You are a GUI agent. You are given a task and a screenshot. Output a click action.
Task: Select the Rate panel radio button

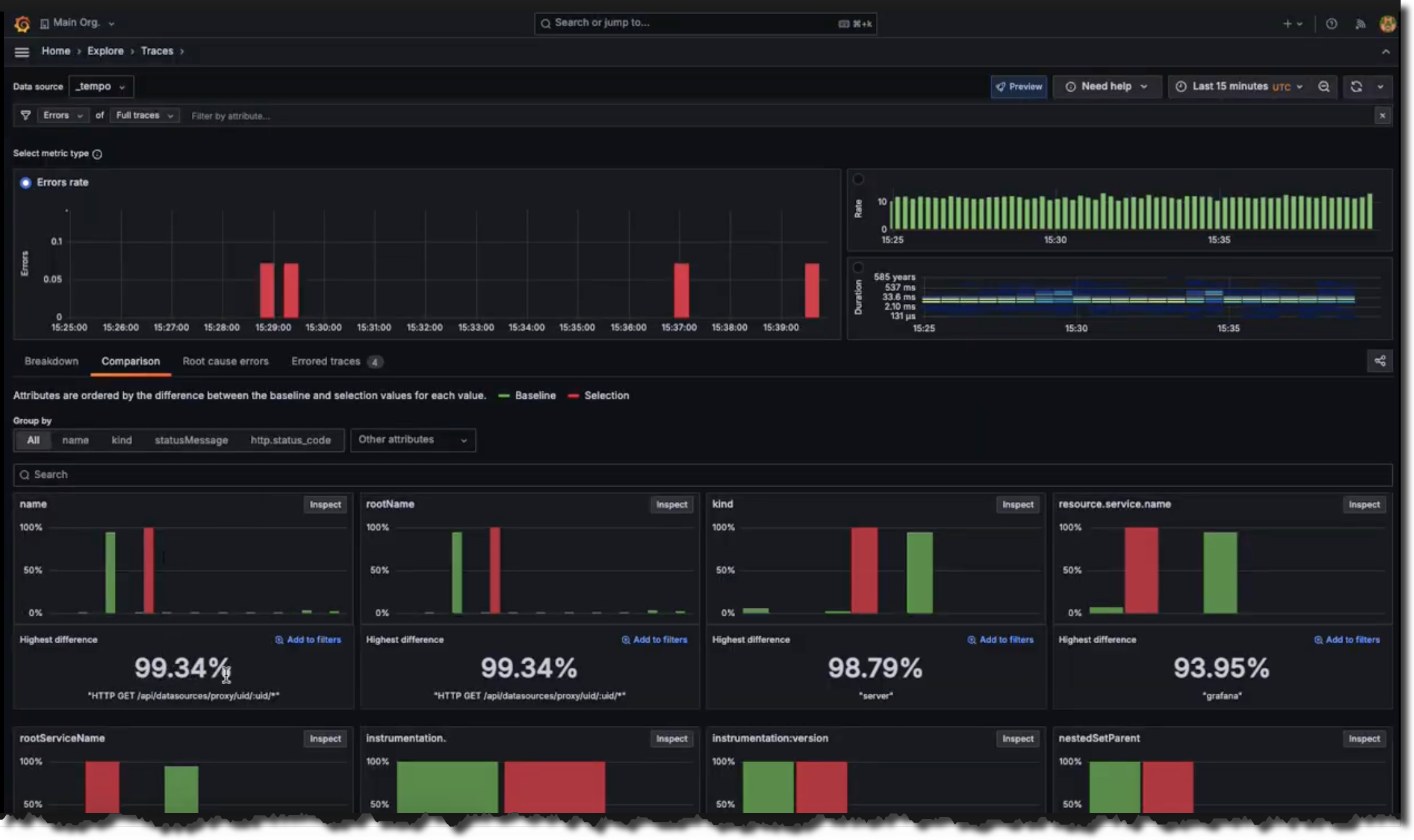(x=858, y=180)
